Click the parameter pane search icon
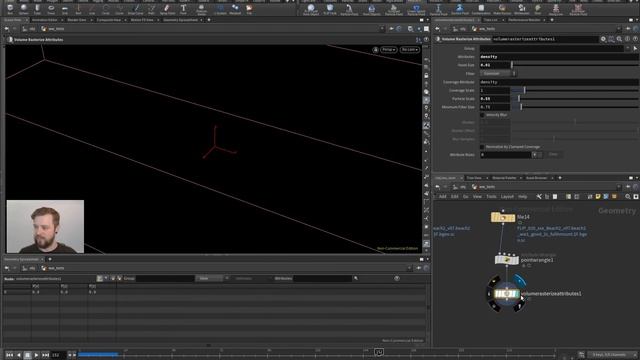 point(619,39)
